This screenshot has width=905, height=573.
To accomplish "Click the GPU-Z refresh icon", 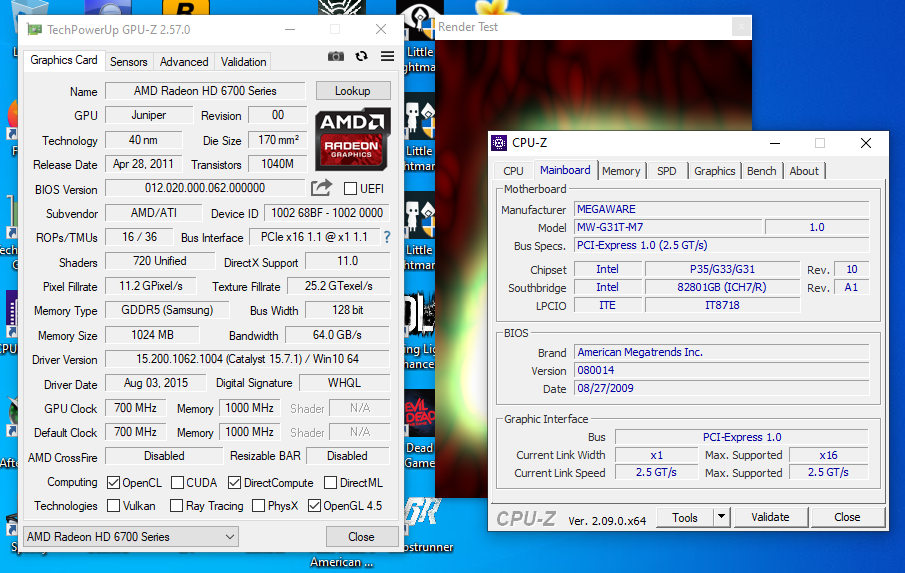I will [361, 56].
